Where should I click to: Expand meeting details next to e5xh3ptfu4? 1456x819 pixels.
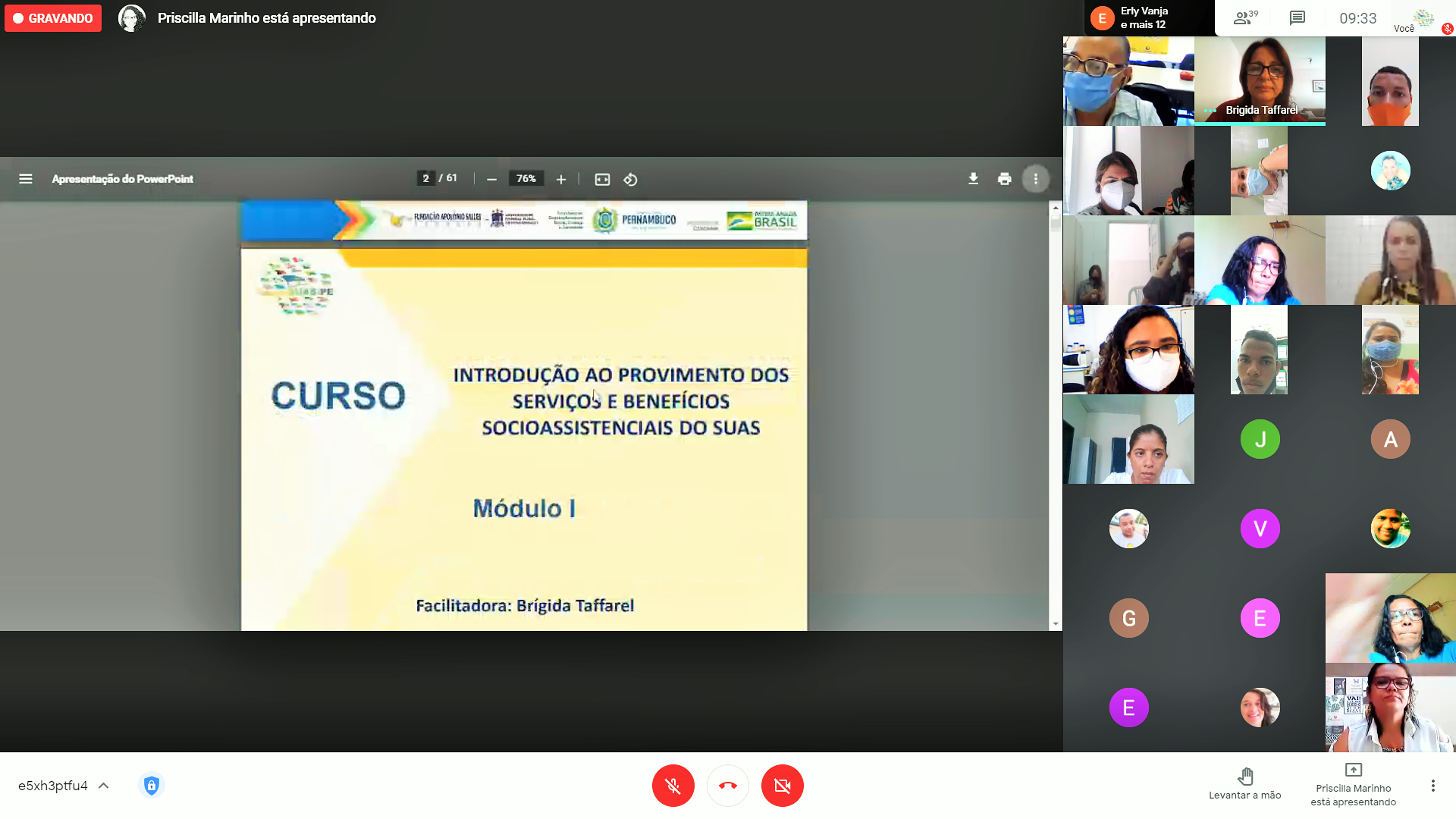click(x=104, y=786)
